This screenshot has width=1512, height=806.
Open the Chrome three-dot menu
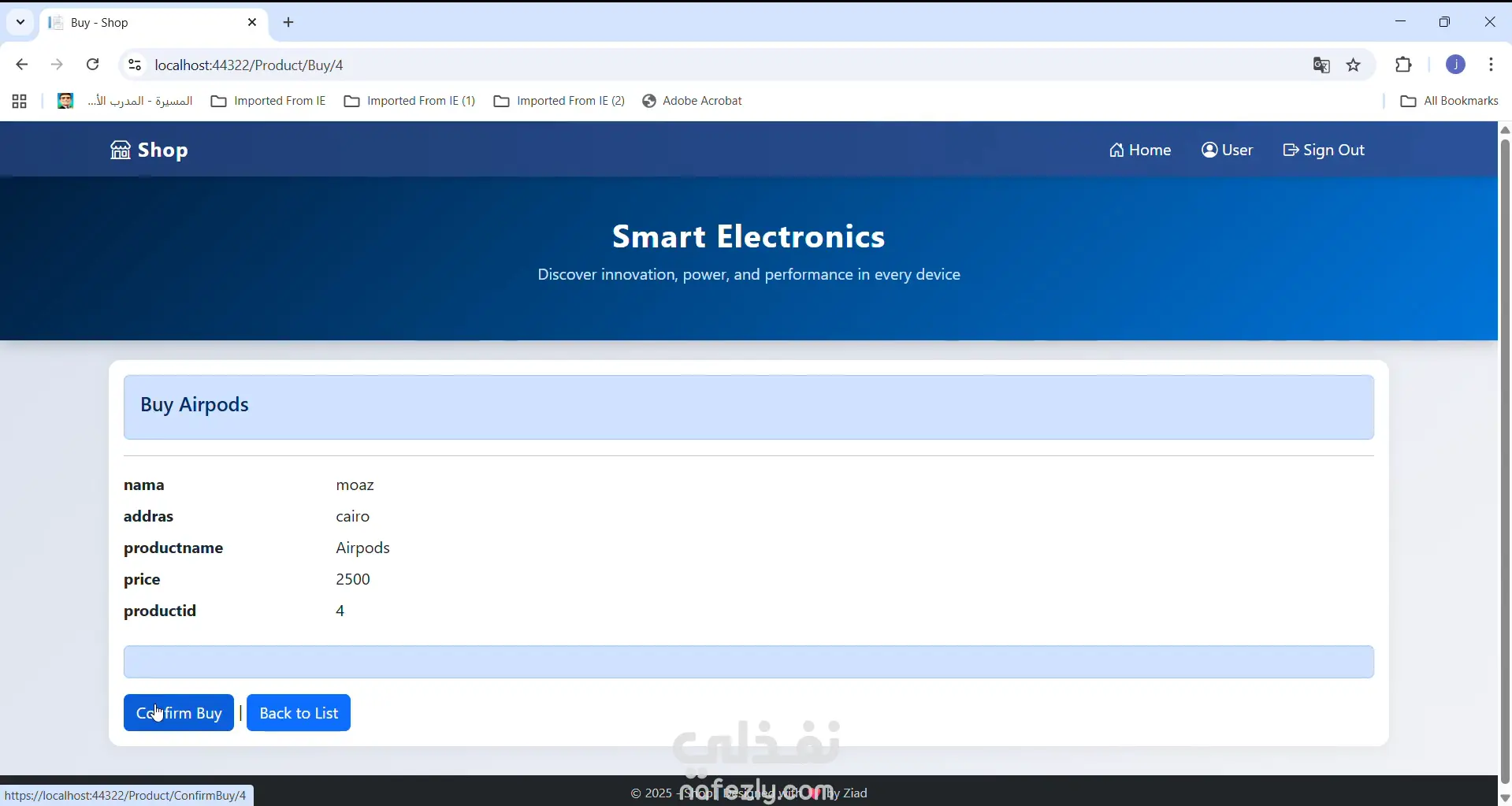click(x=1492, y=65)
